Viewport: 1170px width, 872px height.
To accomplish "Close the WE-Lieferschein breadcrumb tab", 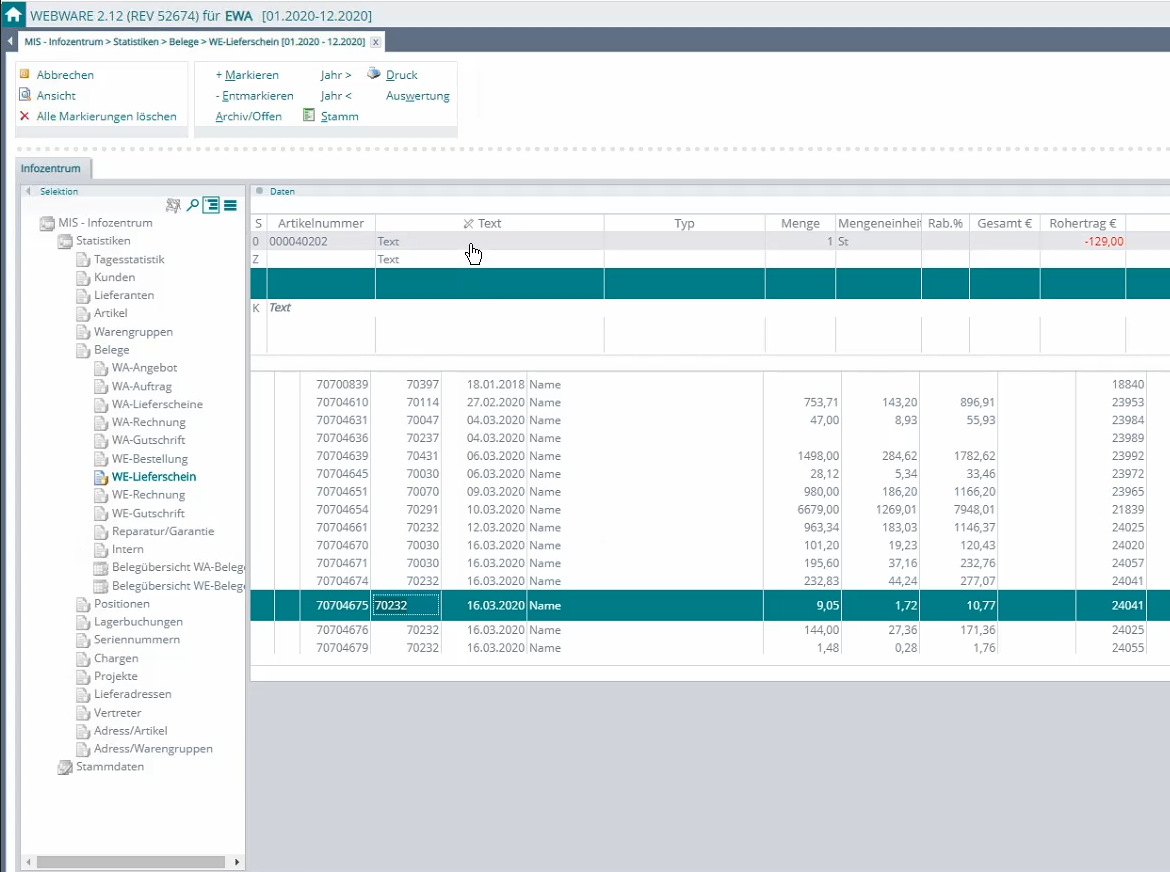I will [375, 42].
